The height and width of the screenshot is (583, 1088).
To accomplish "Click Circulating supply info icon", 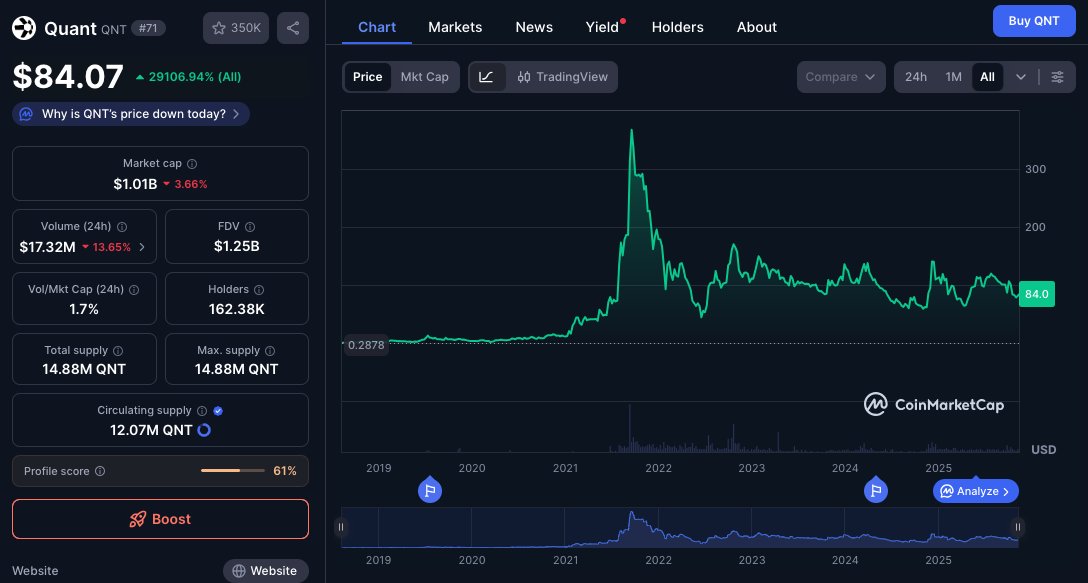I will [202, 411].
